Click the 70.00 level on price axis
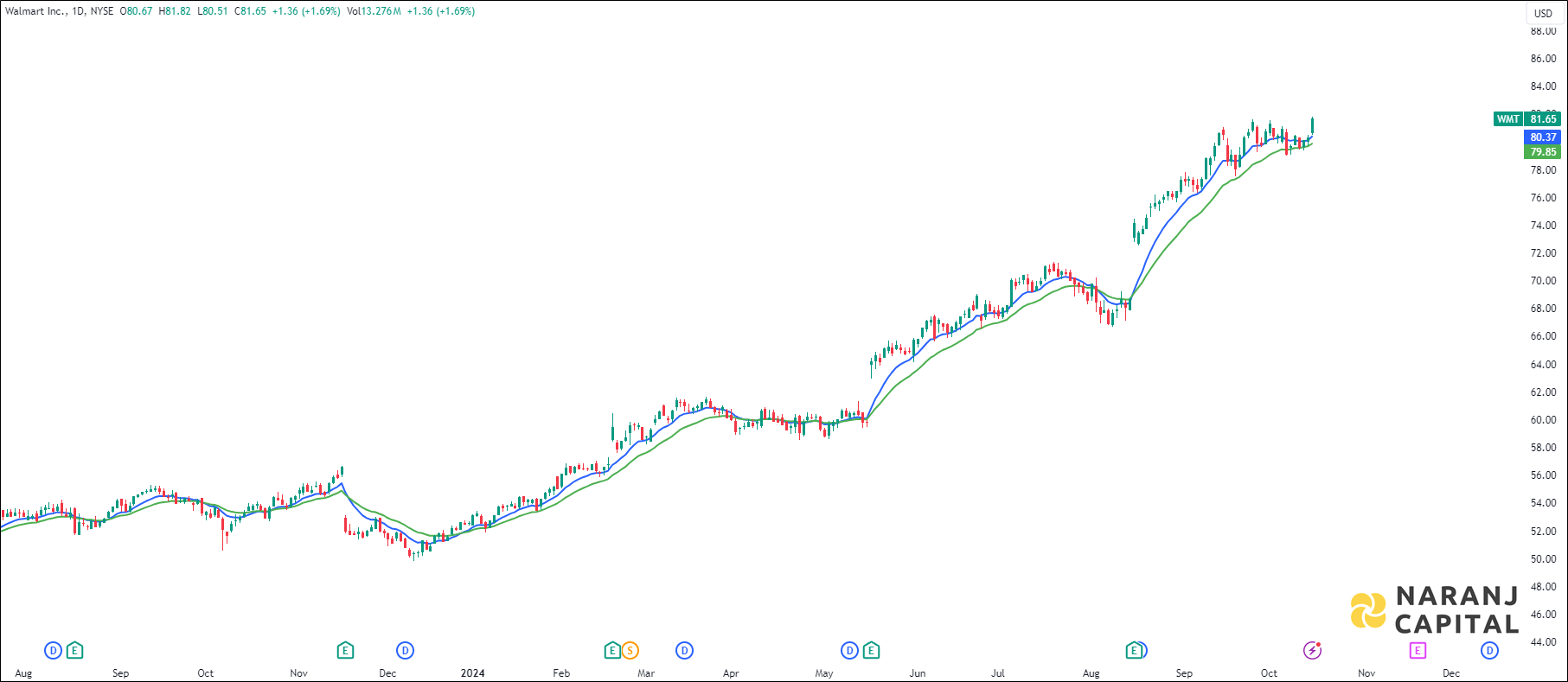This screenshot has width=1568, height=682. (1542, 281)
